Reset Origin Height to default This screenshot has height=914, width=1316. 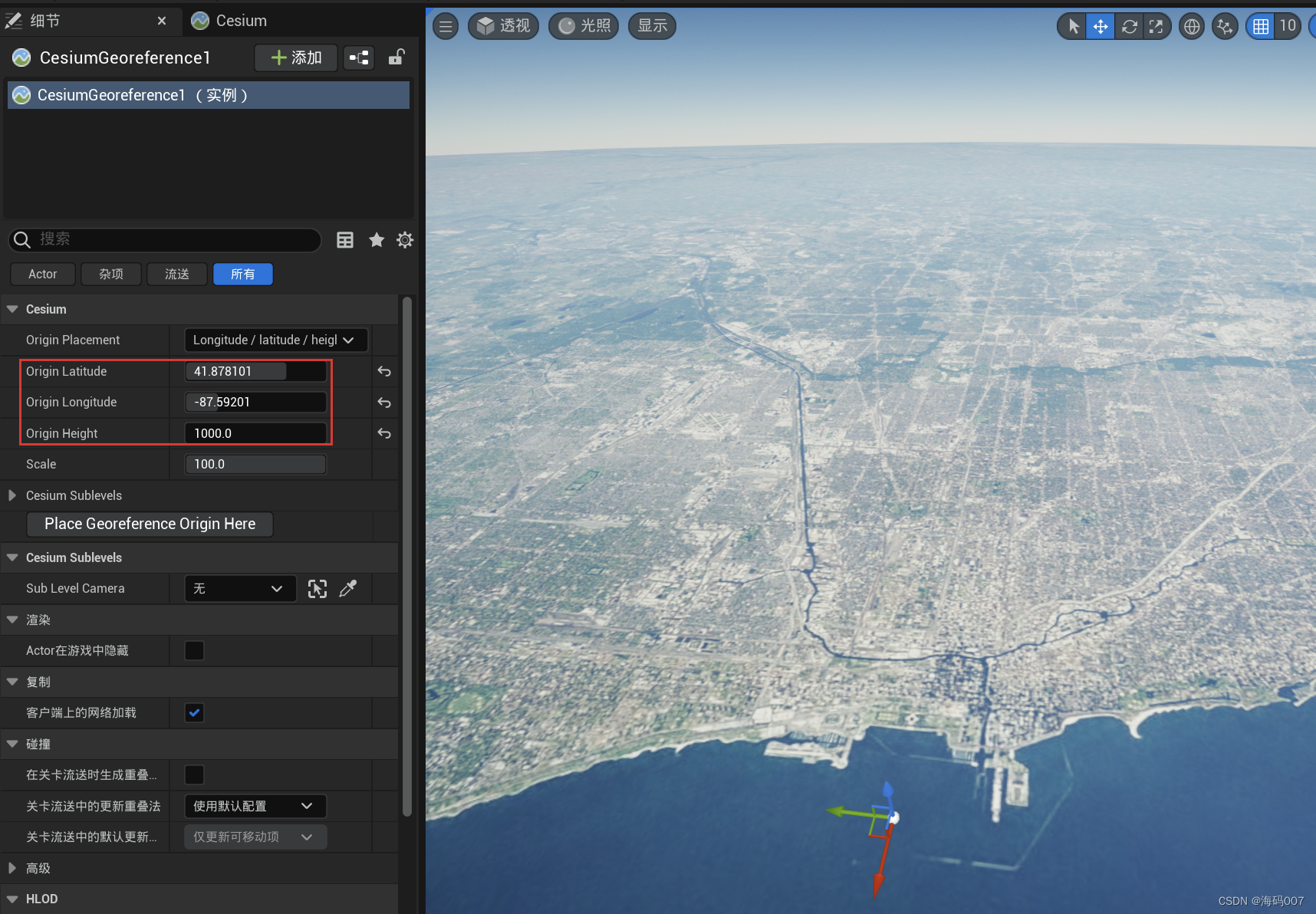pos(384,433)
